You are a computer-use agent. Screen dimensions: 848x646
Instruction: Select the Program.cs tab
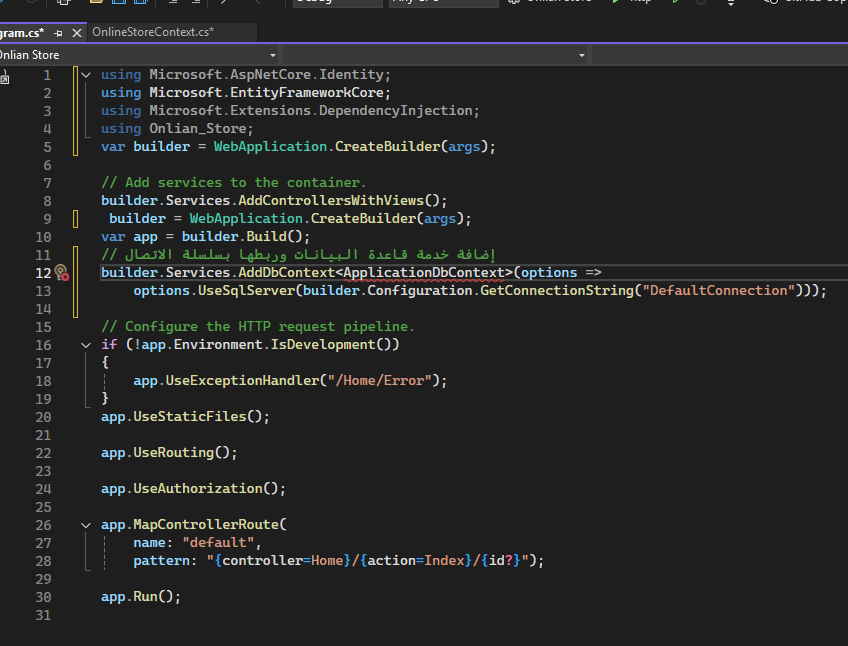click(22, 33)
